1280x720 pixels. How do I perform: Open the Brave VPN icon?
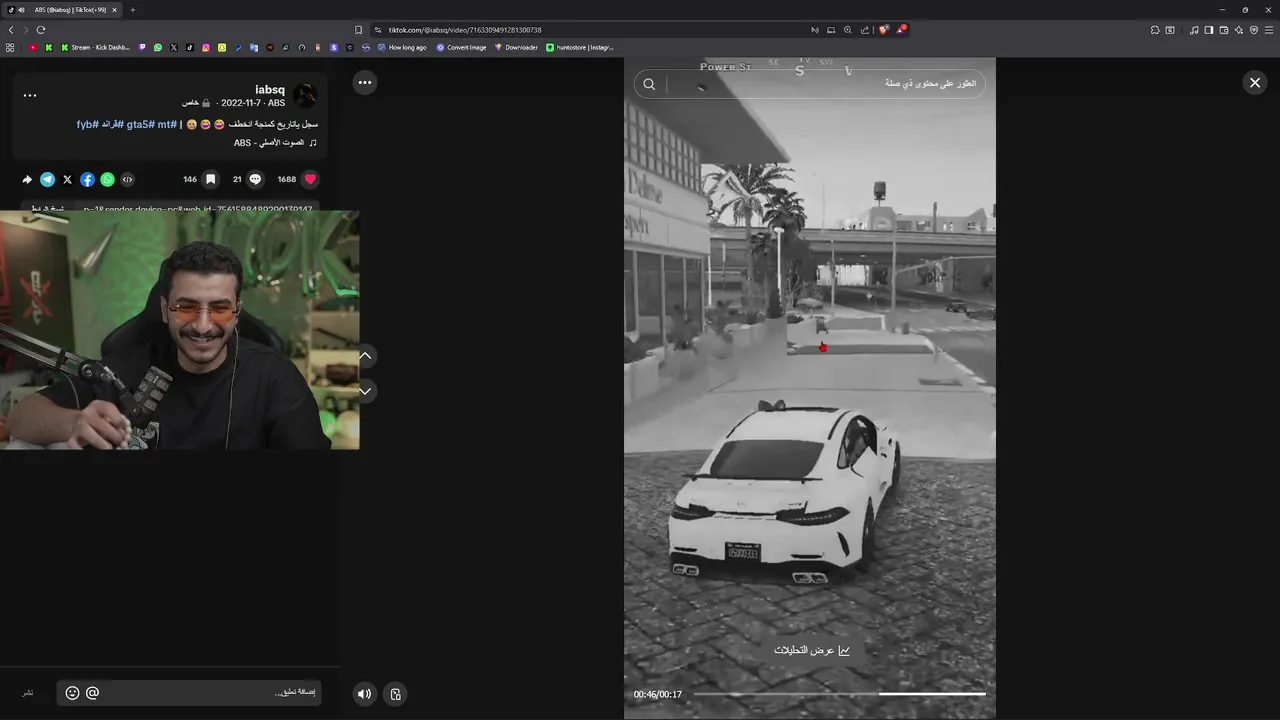tap(1253, 30)
